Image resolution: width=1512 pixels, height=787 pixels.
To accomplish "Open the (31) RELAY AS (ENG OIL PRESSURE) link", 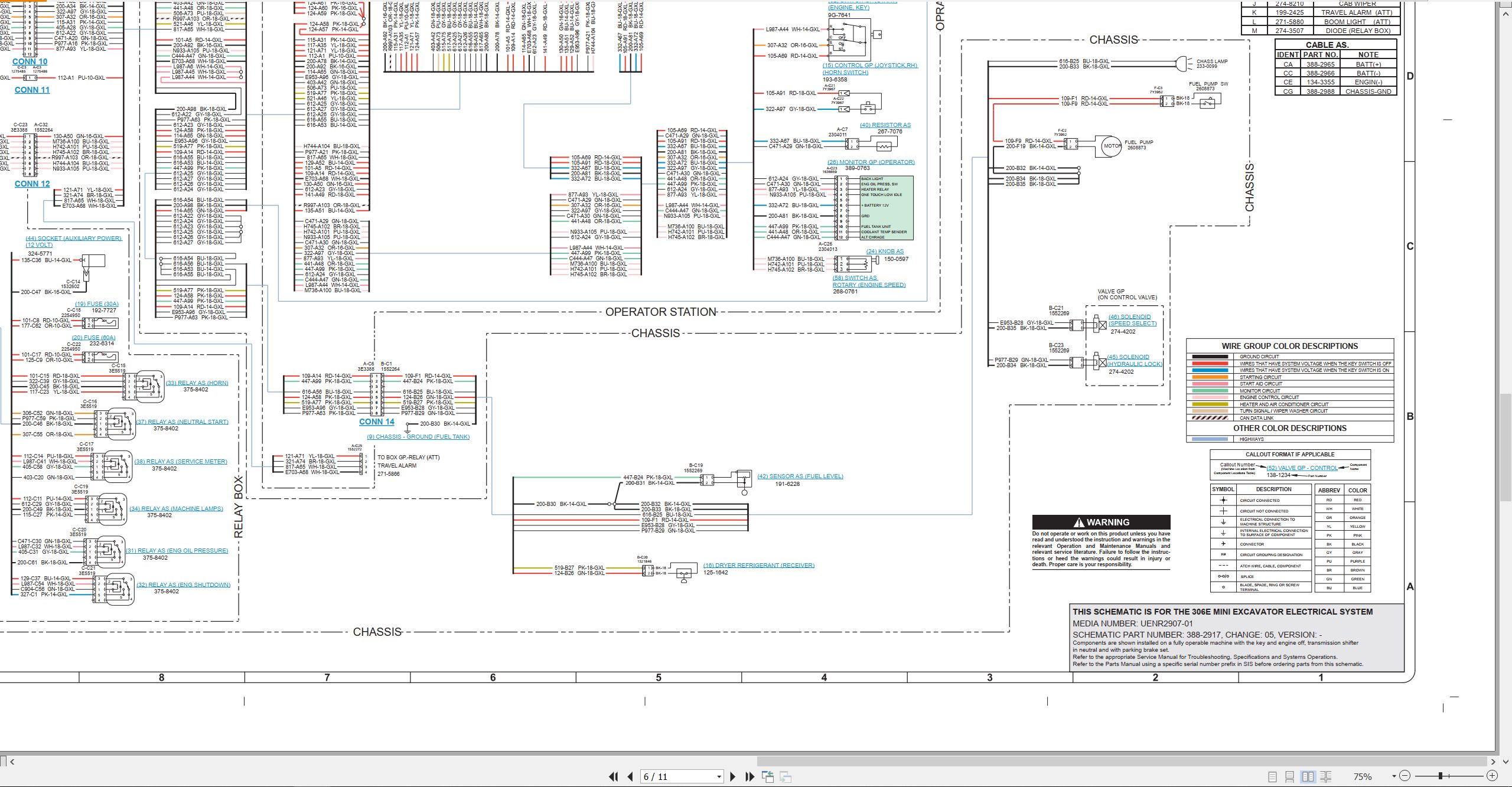I will tap(177, 551).
